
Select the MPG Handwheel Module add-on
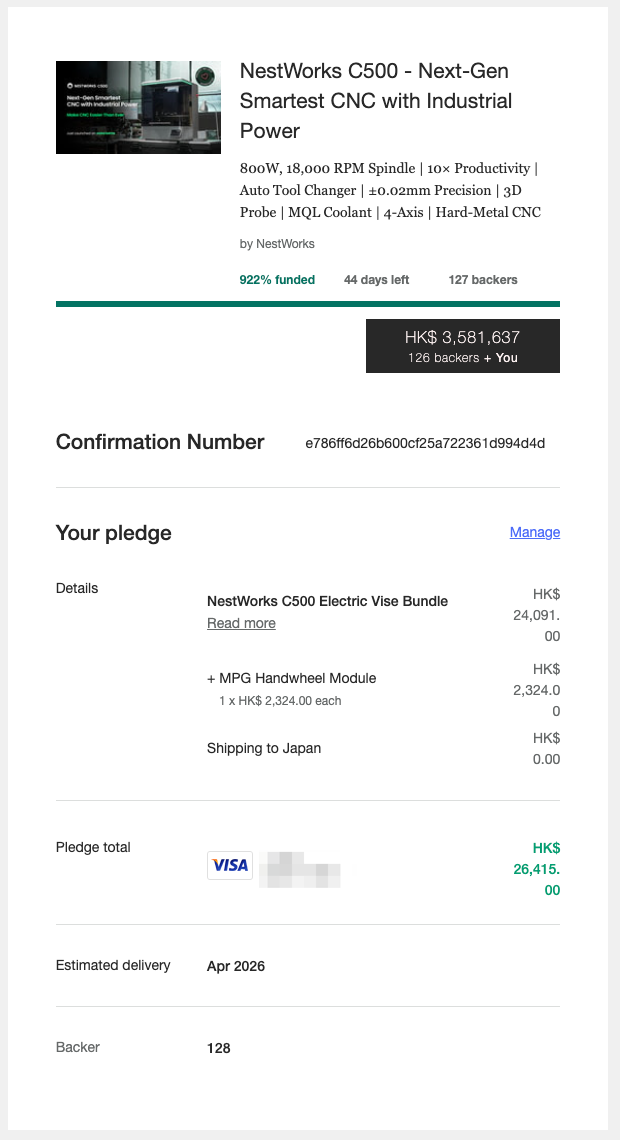291,678
